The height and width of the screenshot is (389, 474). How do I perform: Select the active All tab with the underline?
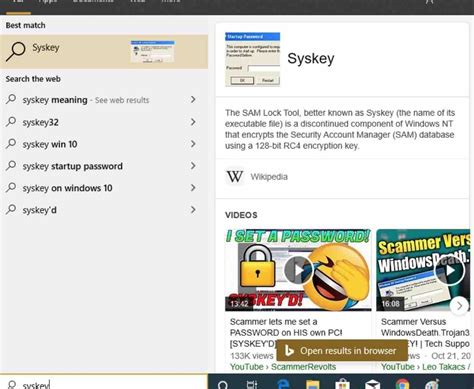coord(18,7)
